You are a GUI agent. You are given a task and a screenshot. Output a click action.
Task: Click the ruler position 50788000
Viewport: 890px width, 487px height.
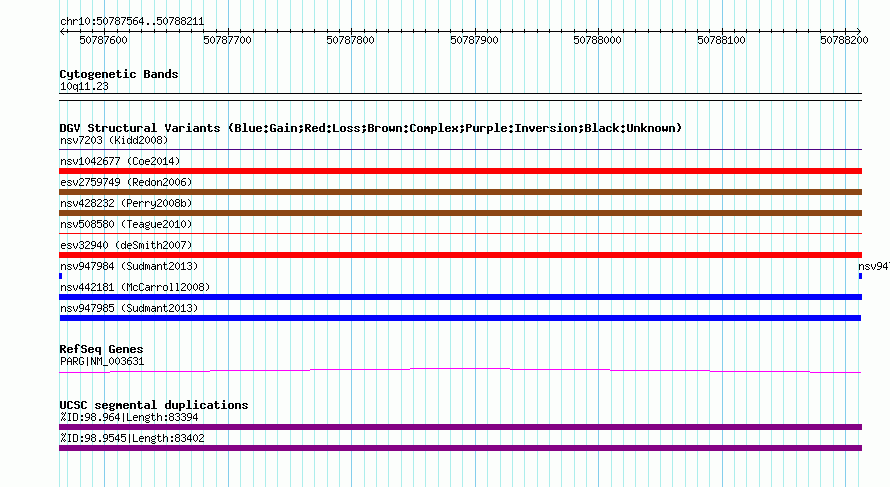click(x=597, y=40)
